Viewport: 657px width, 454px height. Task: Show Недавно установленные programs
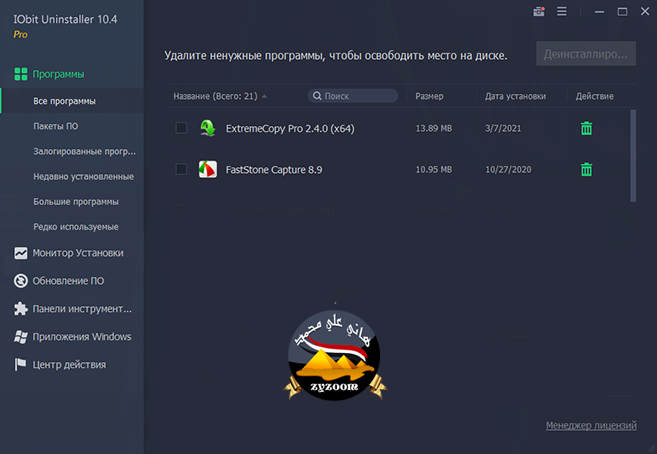(83, 176)
